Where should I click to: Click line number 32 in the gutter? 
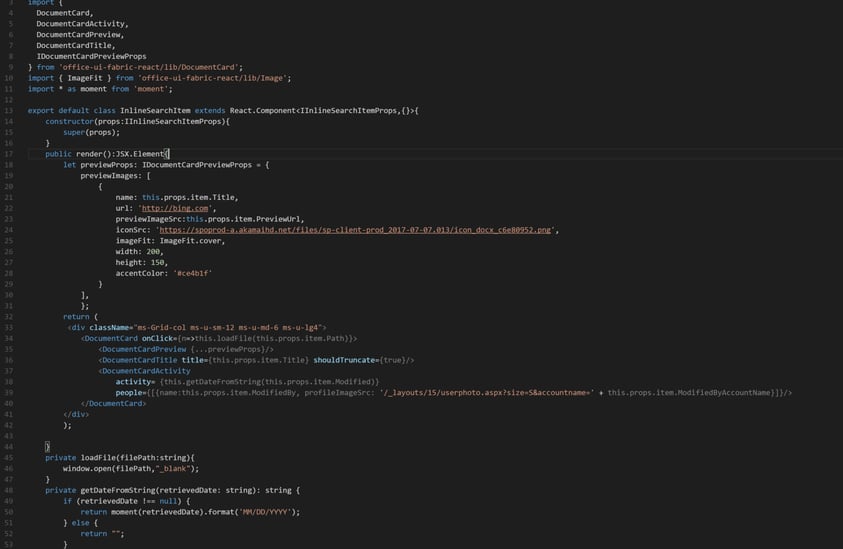pos(8,316)
